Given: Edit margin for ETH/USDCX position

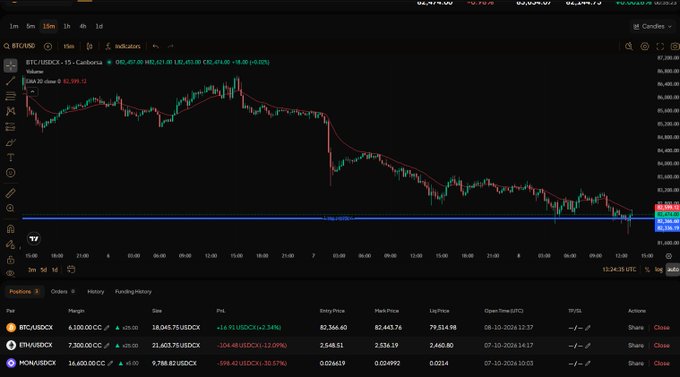Looking at the screenshot, I should (x=107, y=346).
